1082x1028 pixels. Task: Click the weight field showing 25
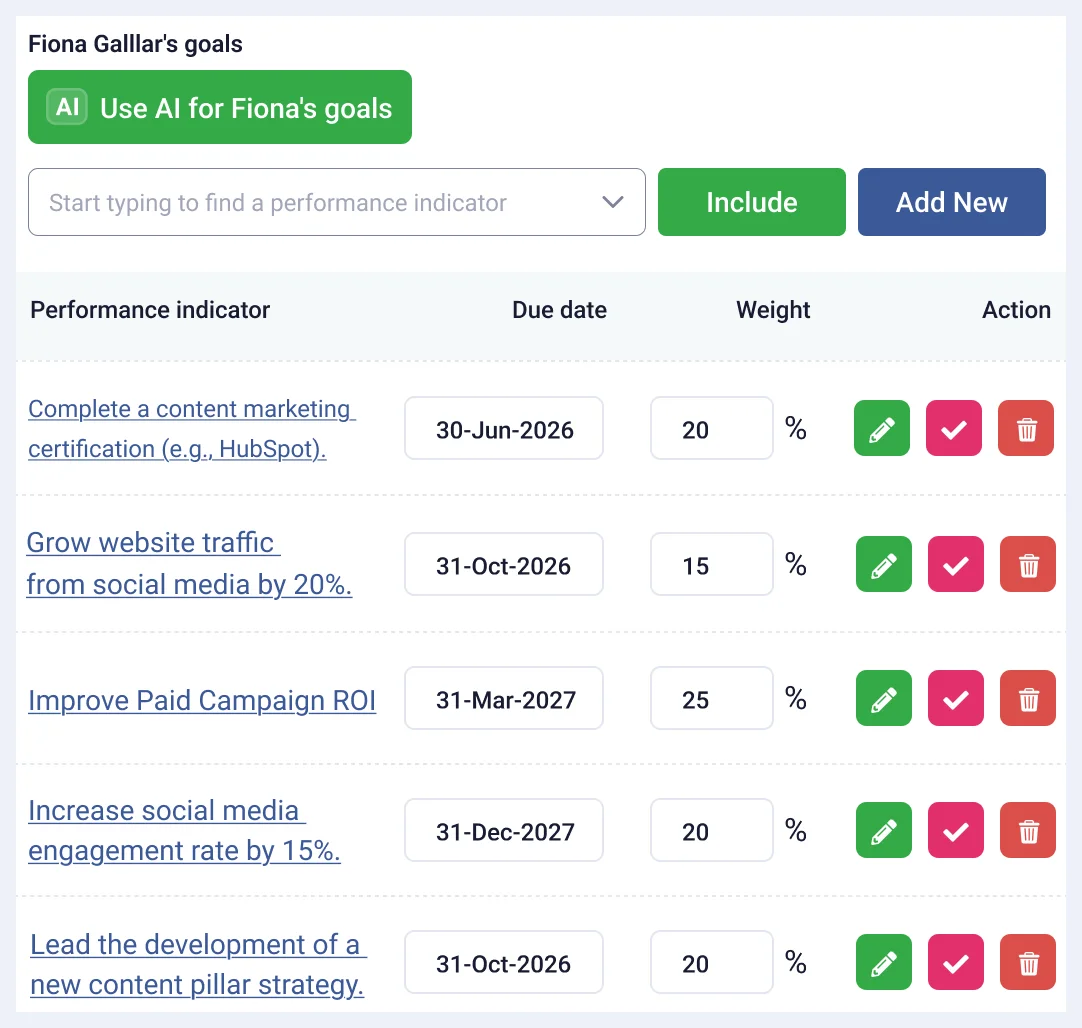coord(711,698)
